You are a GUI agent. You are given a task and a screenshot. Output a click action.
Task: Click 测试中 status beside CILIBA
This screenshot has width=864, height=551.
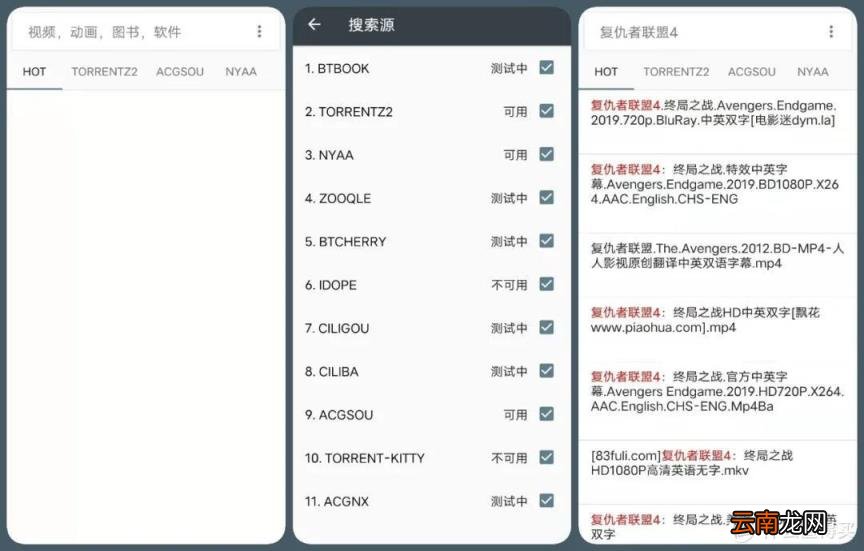coord(509,371)
